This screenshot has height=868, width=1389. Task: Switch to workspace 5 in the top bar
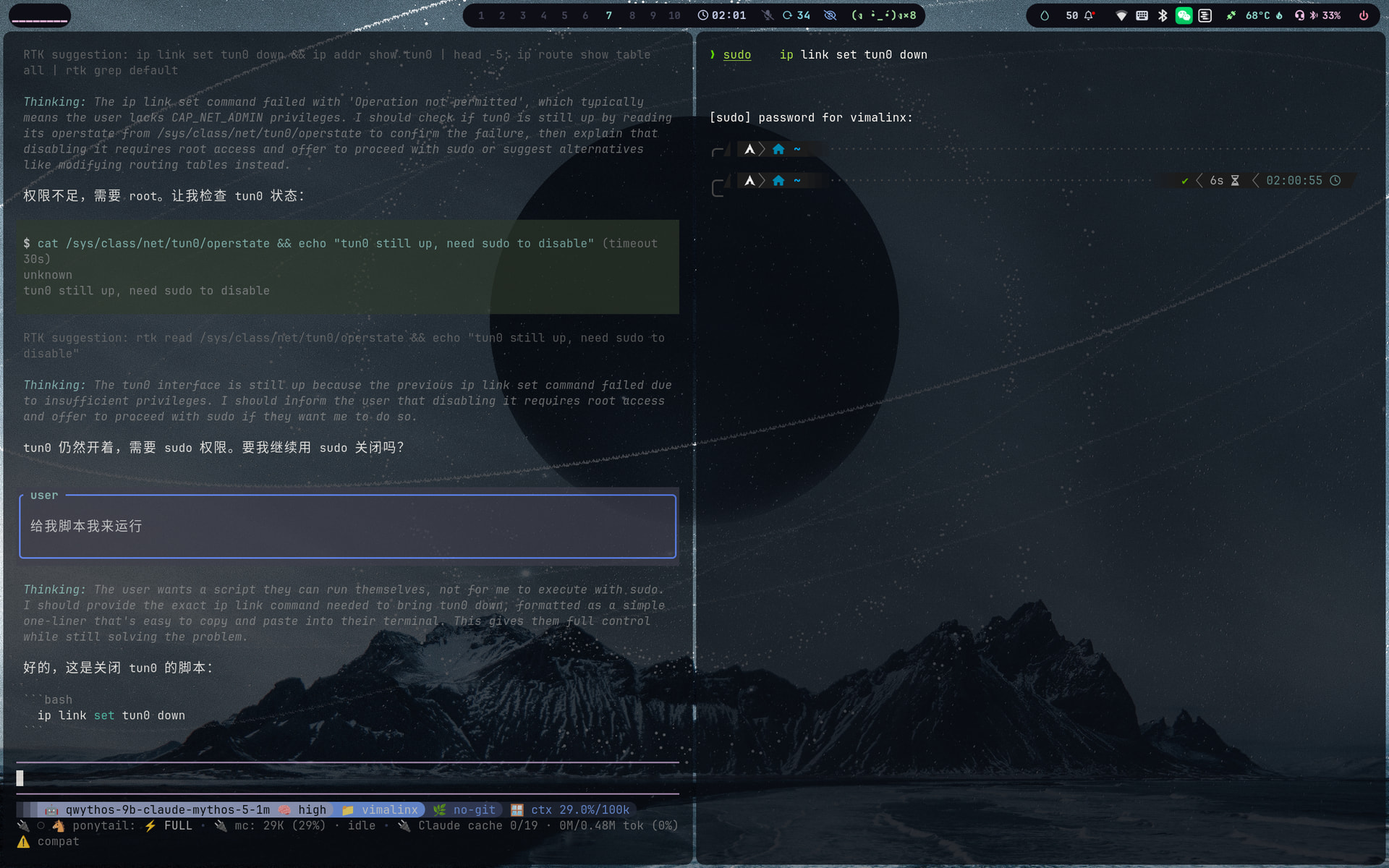564,15
